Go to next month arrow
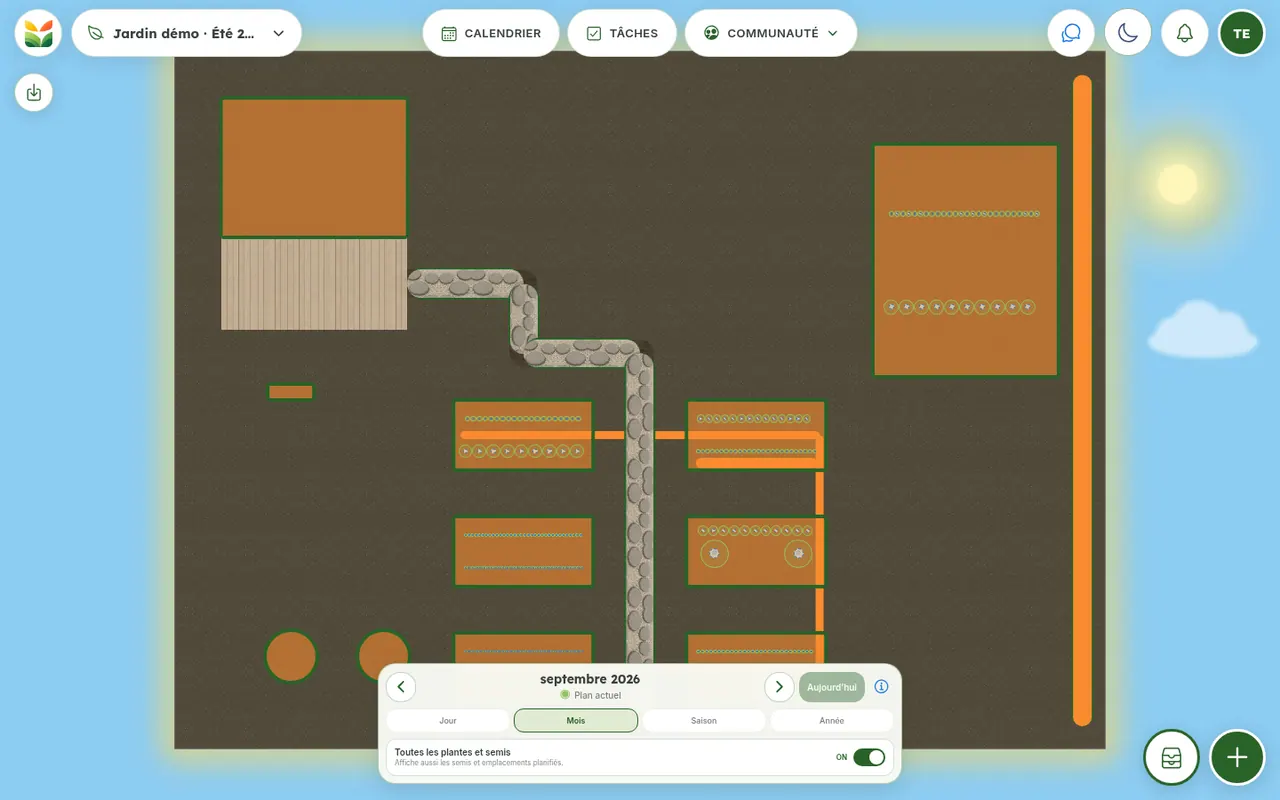This screenshot has width=1280, height=800. 779,687
